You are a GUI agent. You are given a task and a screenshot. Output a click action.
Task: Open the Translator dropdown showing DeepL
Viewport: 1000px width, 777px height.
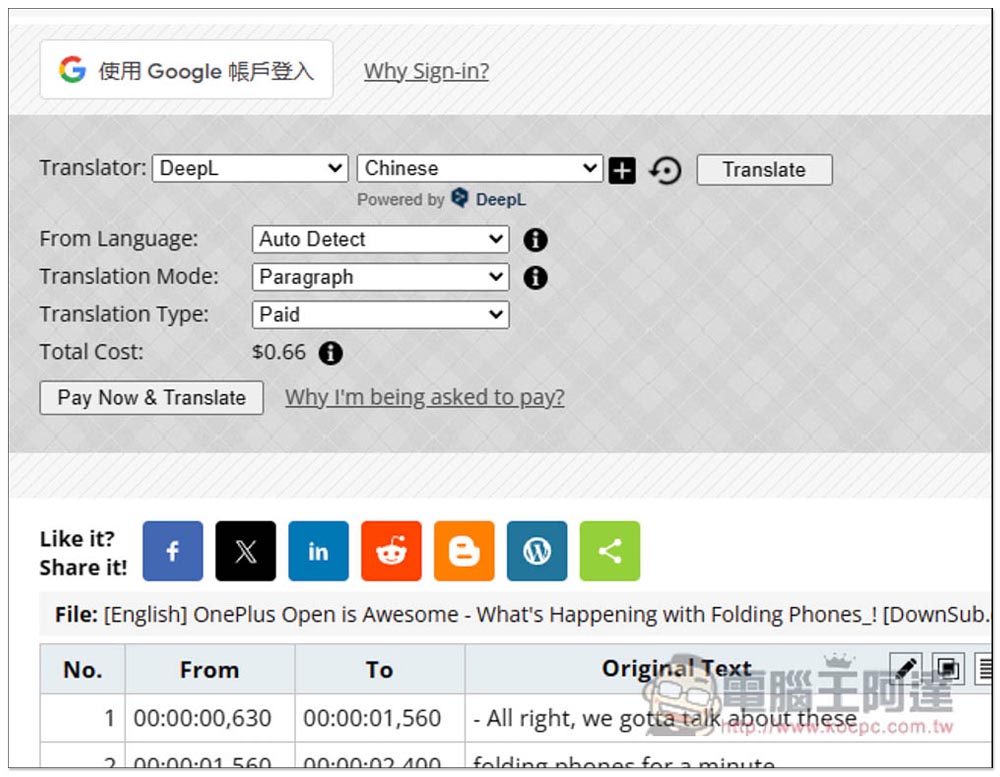click(250, 168)
